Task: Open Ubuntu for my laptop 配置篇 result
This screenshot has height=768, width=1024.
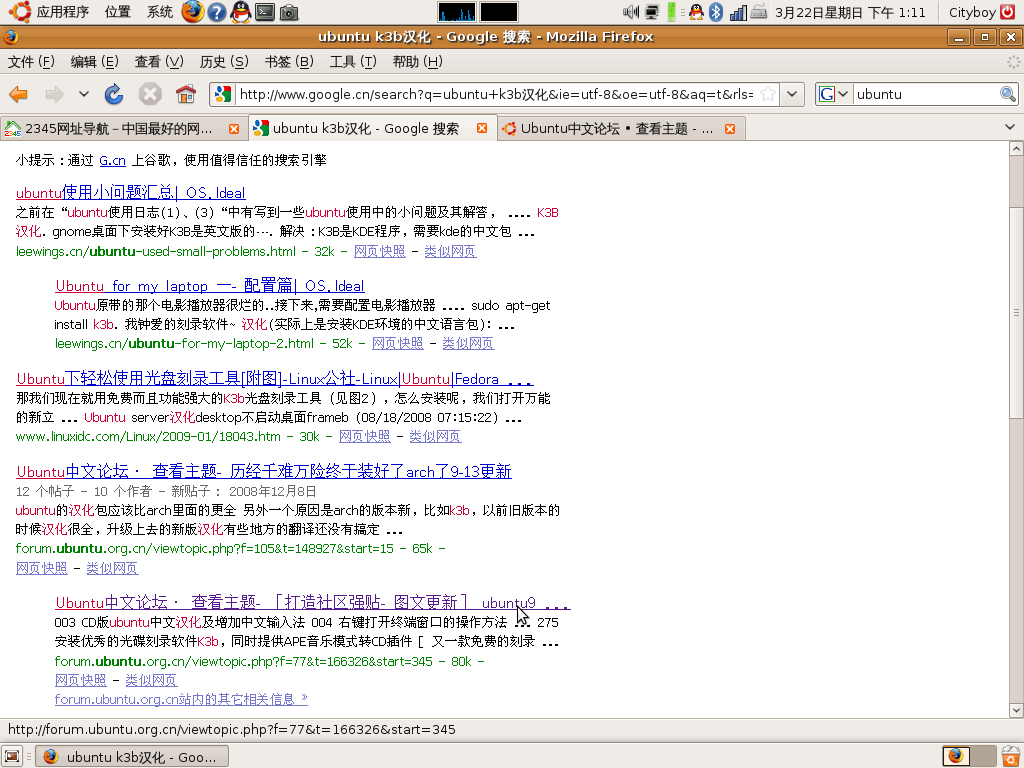Action: [x=210, y=286]
